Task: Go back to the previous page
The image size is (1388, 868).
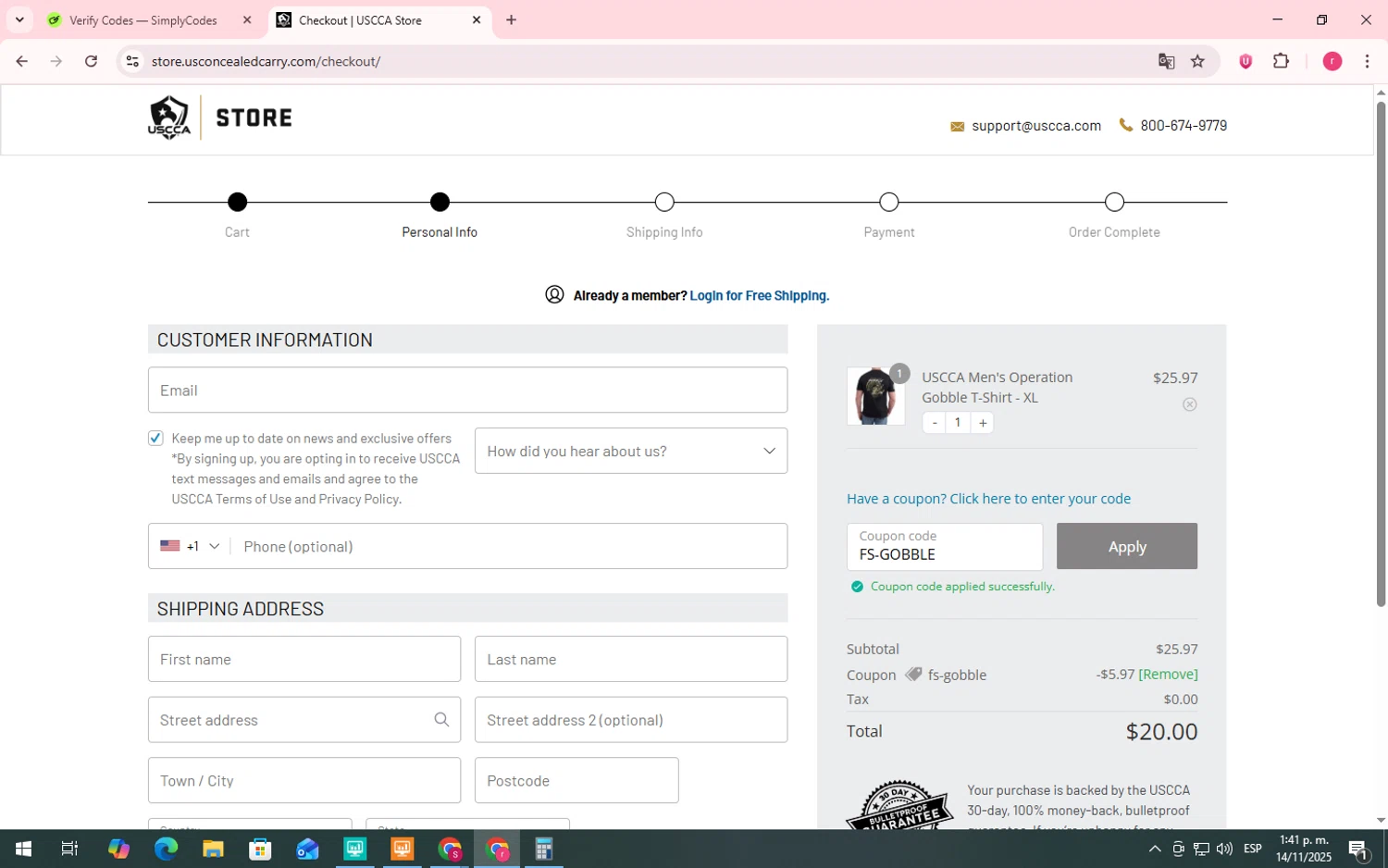Action: coord(21,61)
